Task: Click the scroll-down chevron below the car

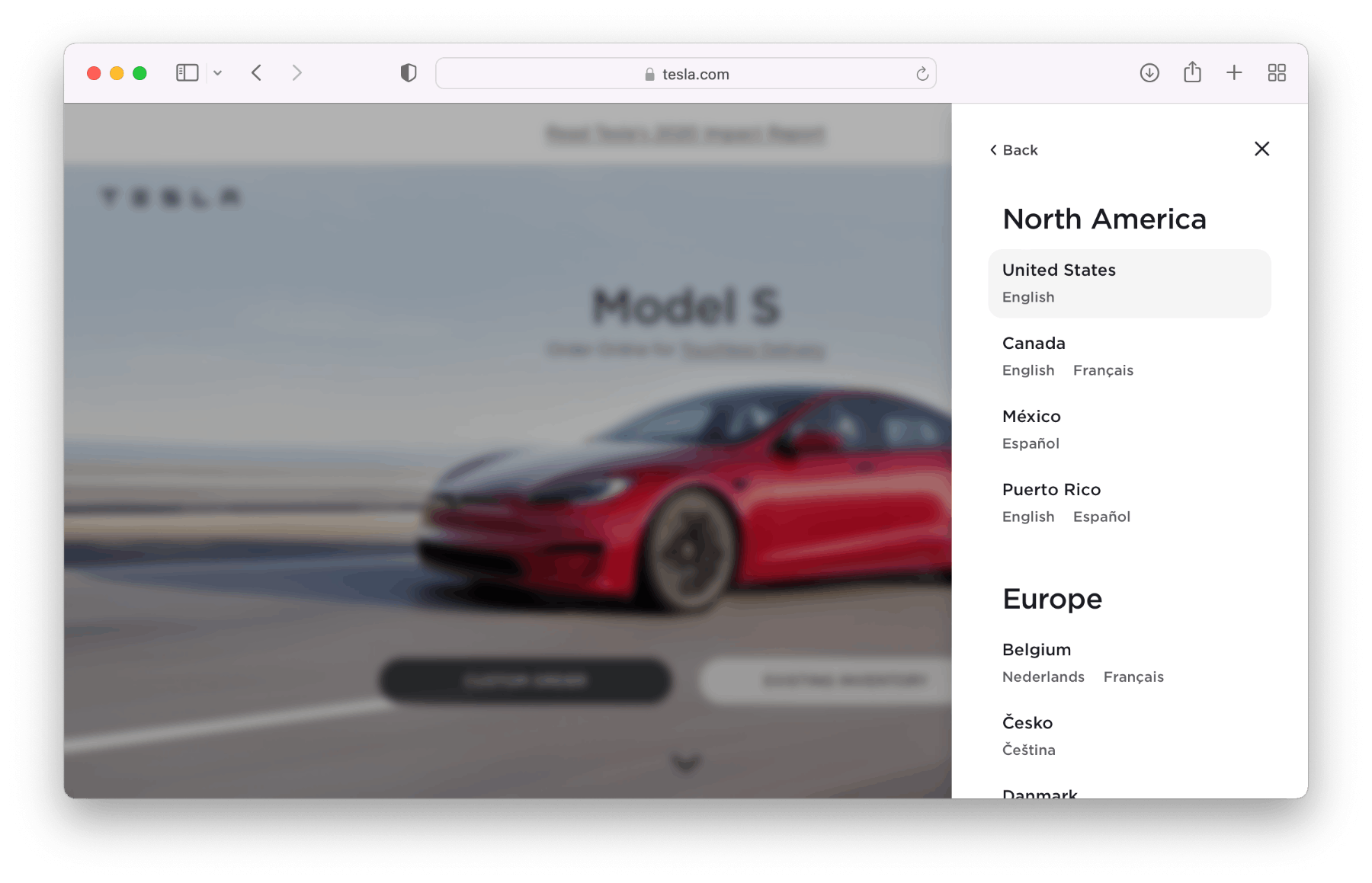Action: 686,762
